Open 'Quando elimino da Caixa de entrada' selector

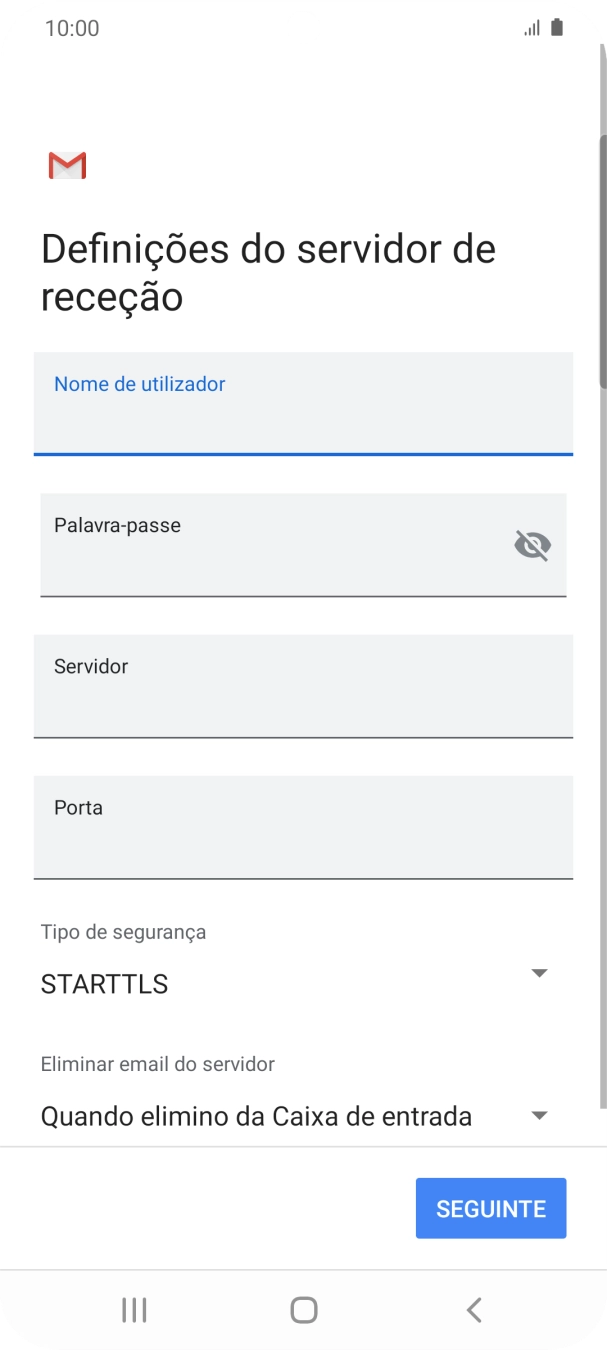tap(256, 1116)
